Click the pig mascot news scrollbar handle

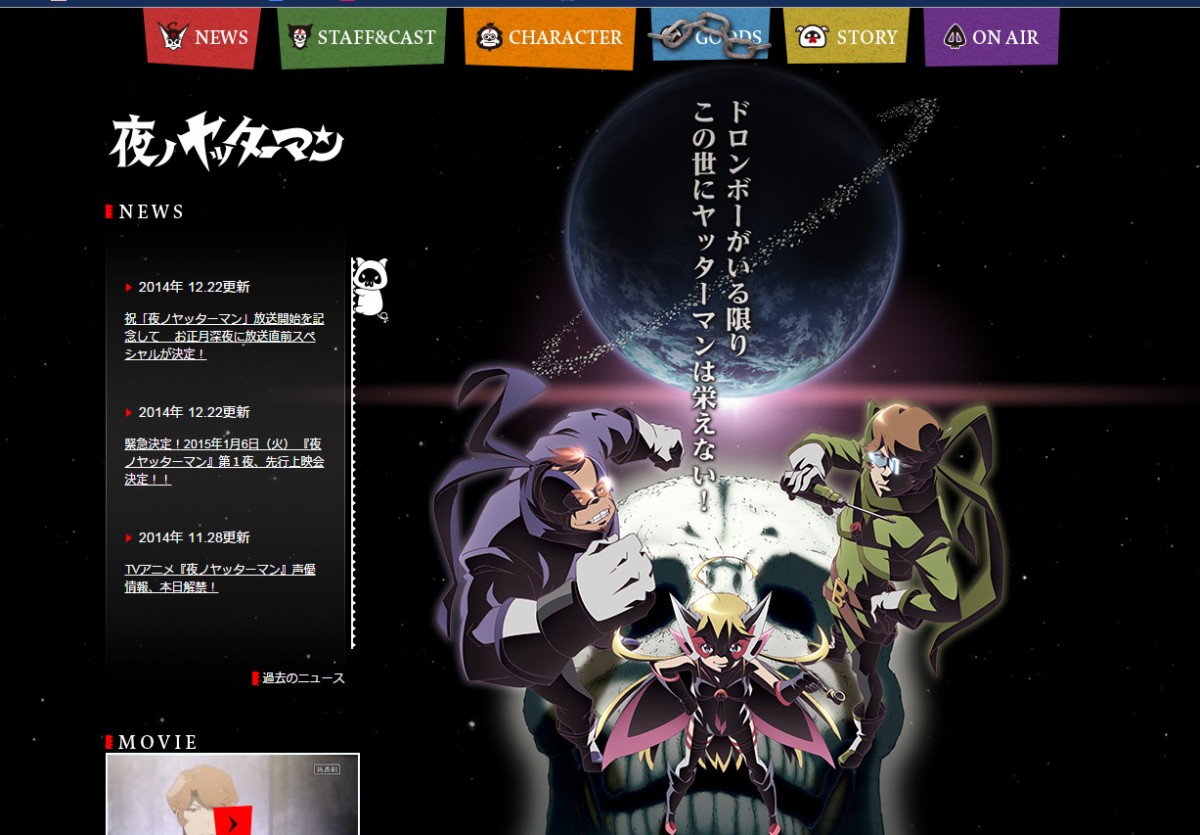[370, 288]
